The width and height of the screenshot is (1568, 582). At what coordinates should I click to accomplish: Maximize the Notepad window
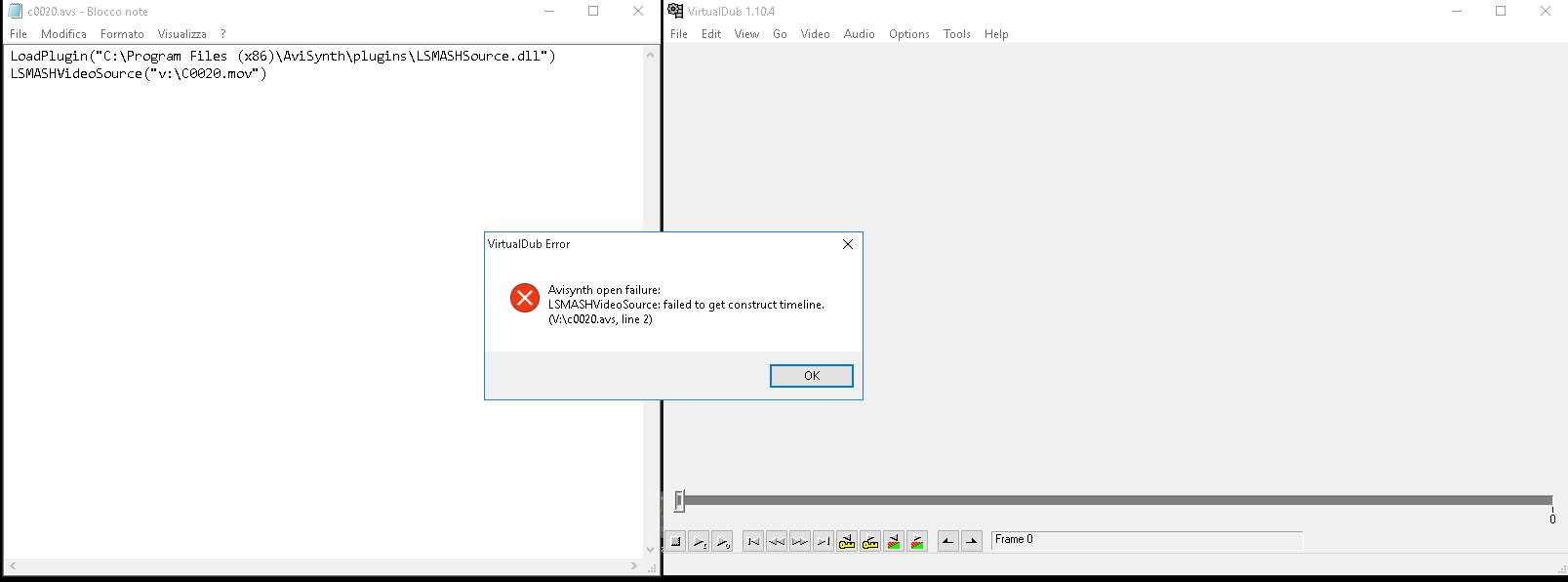pos(593,11)
